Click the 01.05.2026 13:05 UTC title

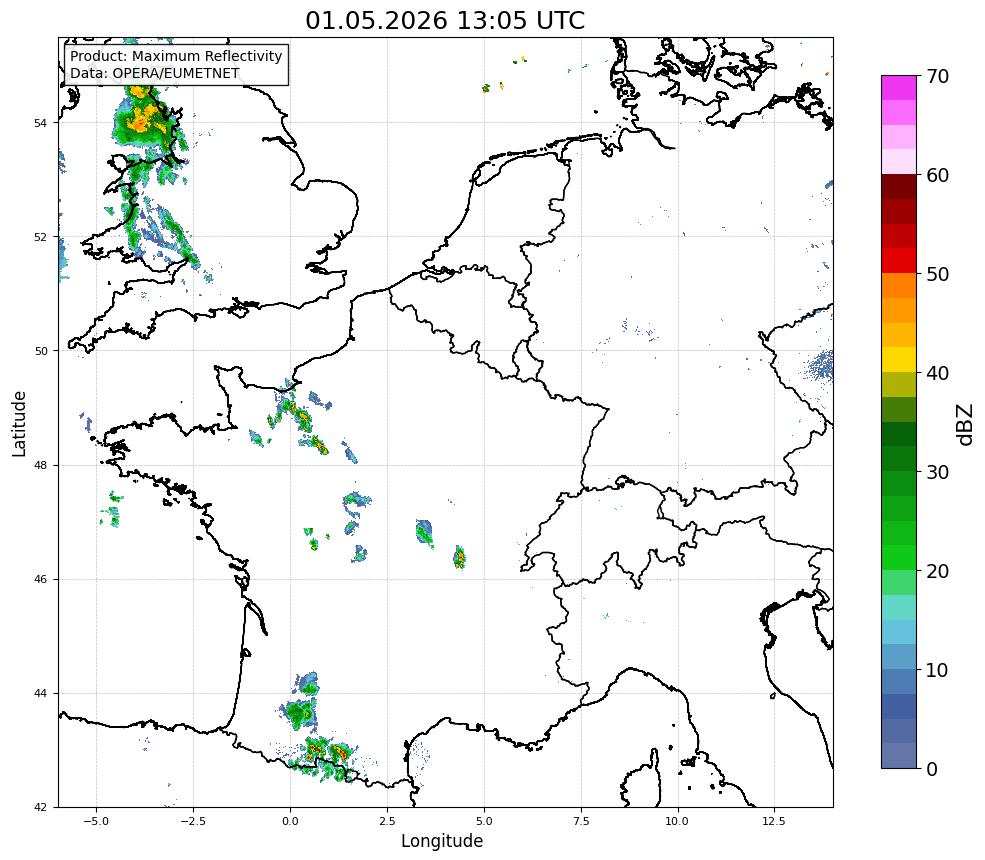pos(445,20)
